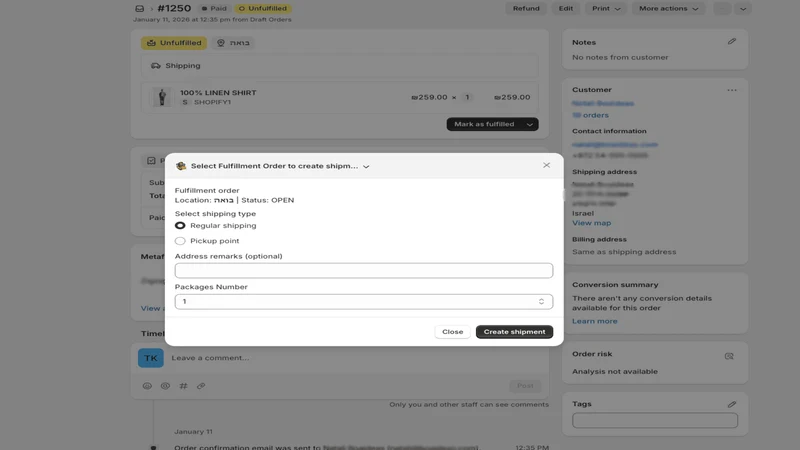
Task: Click the Order risk analysis icon
Action: pos(729,356)
